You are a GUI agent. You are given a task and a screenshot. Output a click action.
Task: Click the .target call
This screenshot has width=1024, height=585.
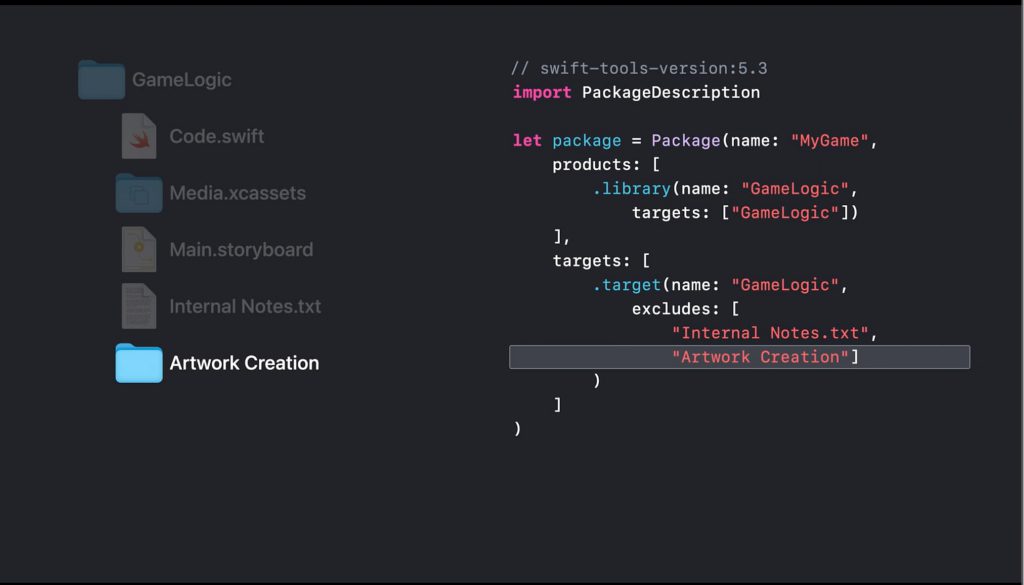click(x=627, y=285)
